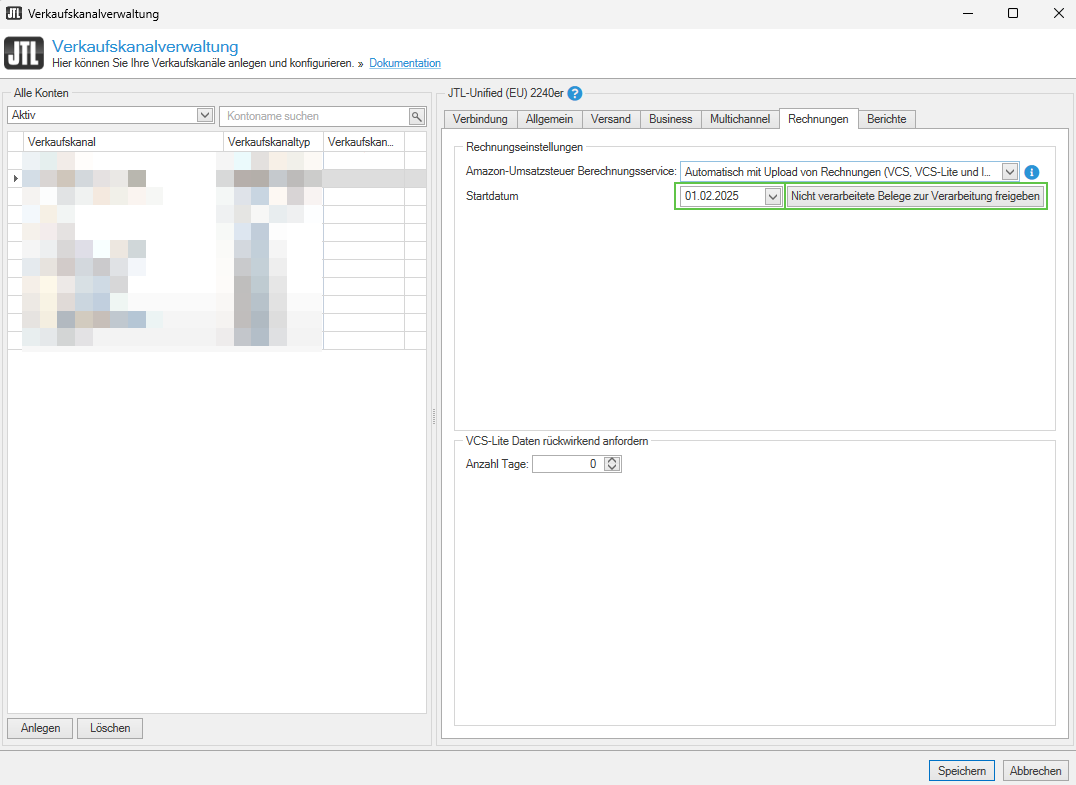This screenshot has width=1076, height=785.
Task: Open the Multichannel tab
Action: click(740, 119)
